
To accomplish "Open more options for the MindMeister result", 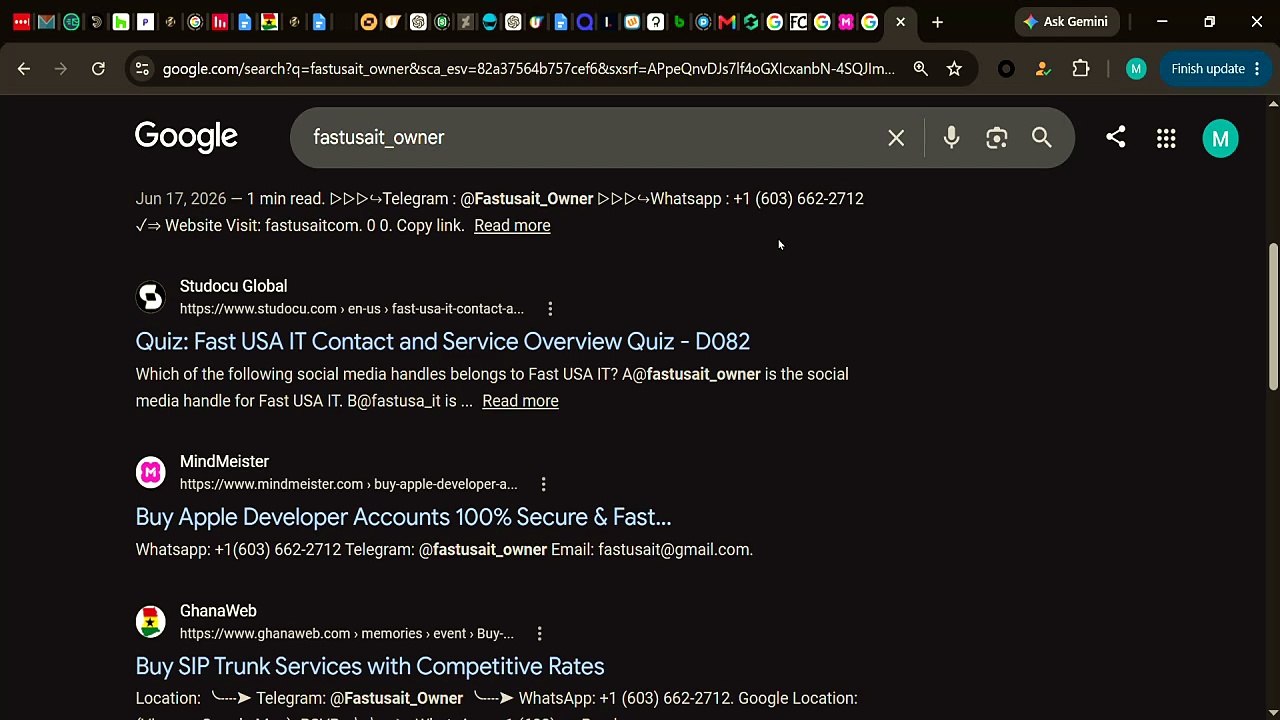I will point(543,485).
